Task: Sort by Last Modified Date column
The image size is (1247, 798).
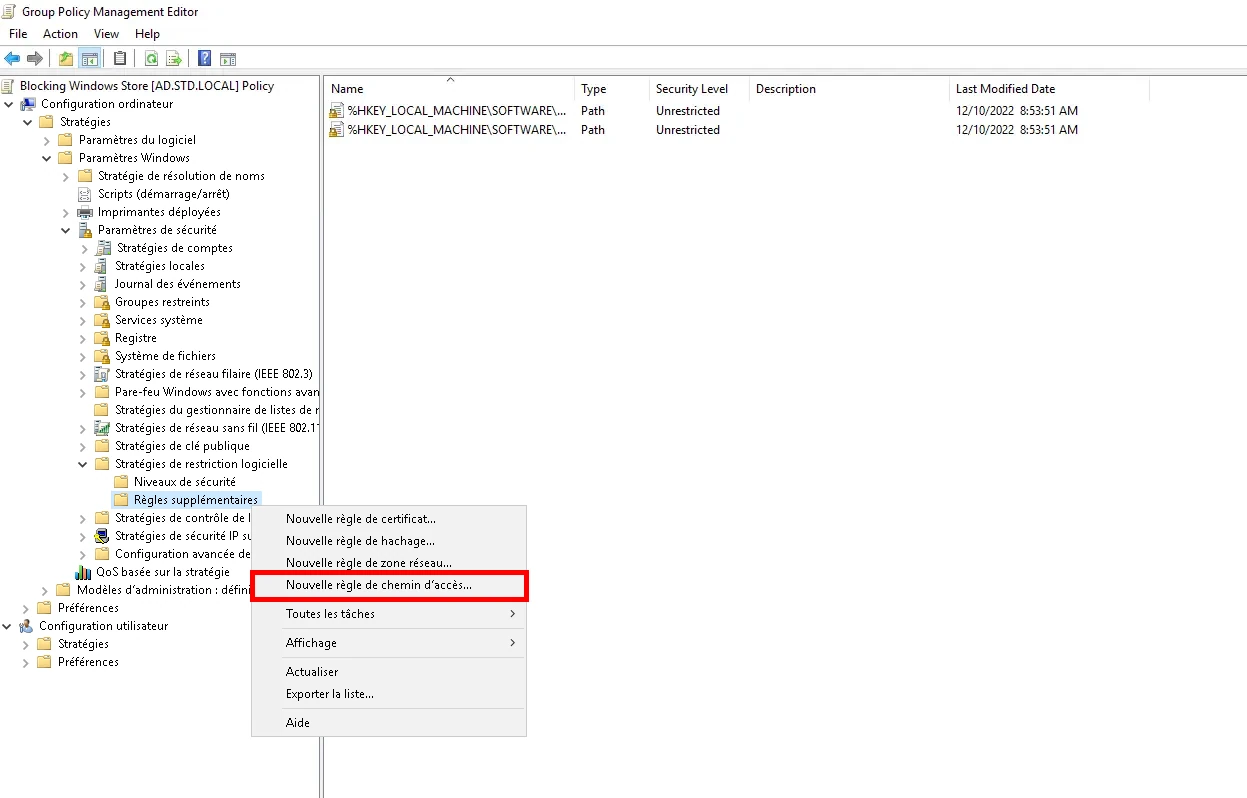Action: 1004,89
